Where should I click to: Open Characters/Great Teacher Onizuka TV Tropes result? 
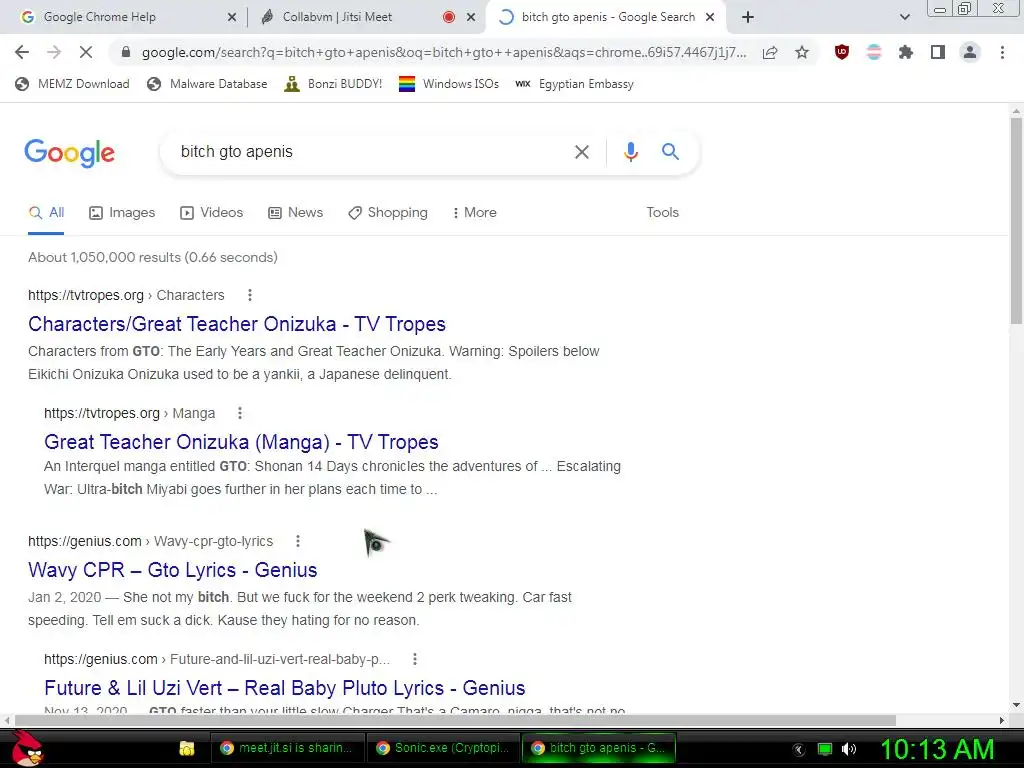tap(237, 325)
